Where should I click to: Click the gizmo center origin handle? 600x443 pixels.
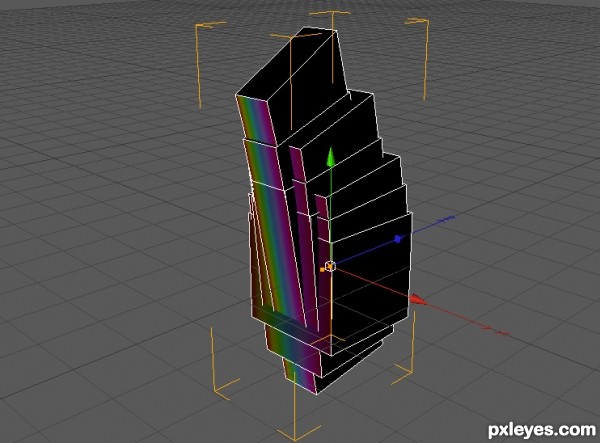point(330,266)
